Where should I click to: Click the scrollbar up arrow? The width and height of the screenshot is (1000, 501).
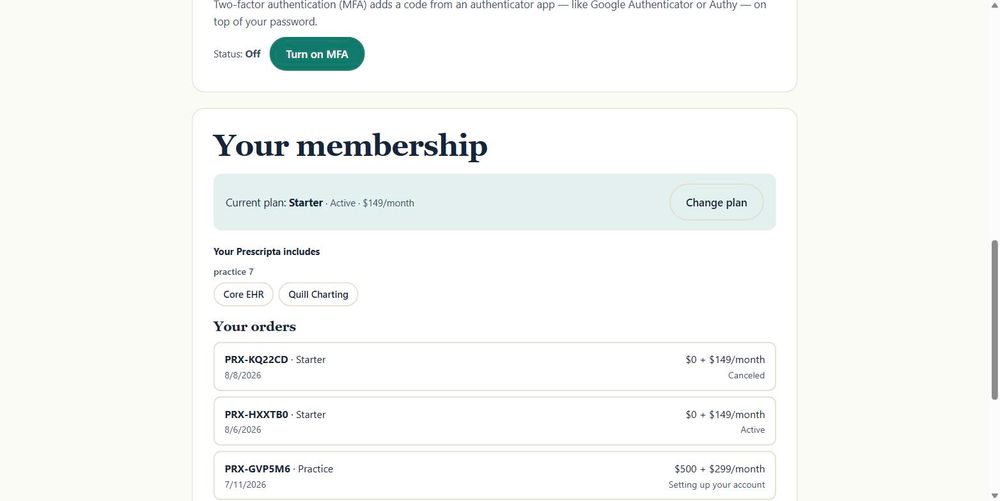(994, 5)
